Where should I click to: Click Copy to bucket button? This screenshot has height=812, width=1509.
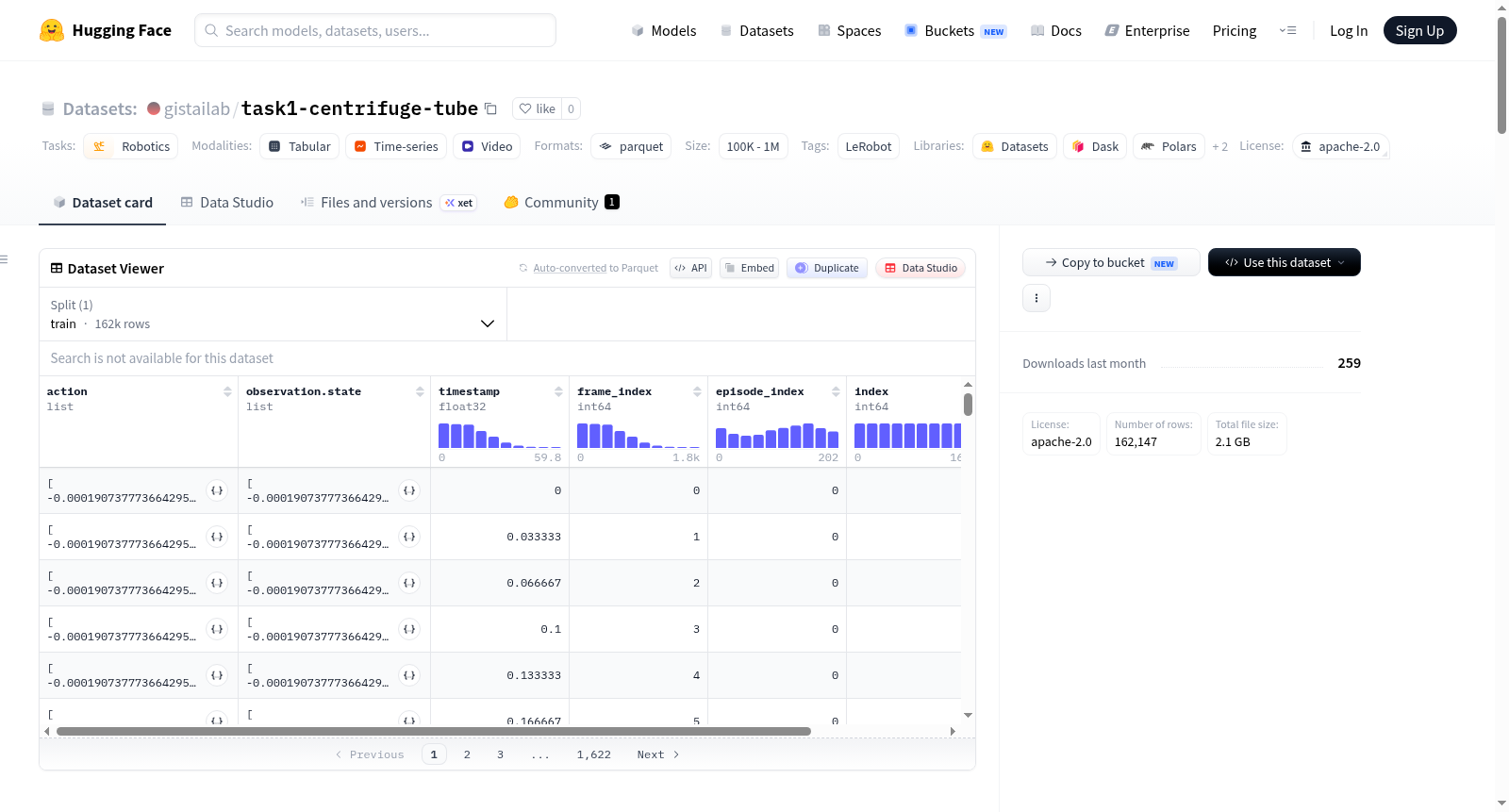(1111, 262)
